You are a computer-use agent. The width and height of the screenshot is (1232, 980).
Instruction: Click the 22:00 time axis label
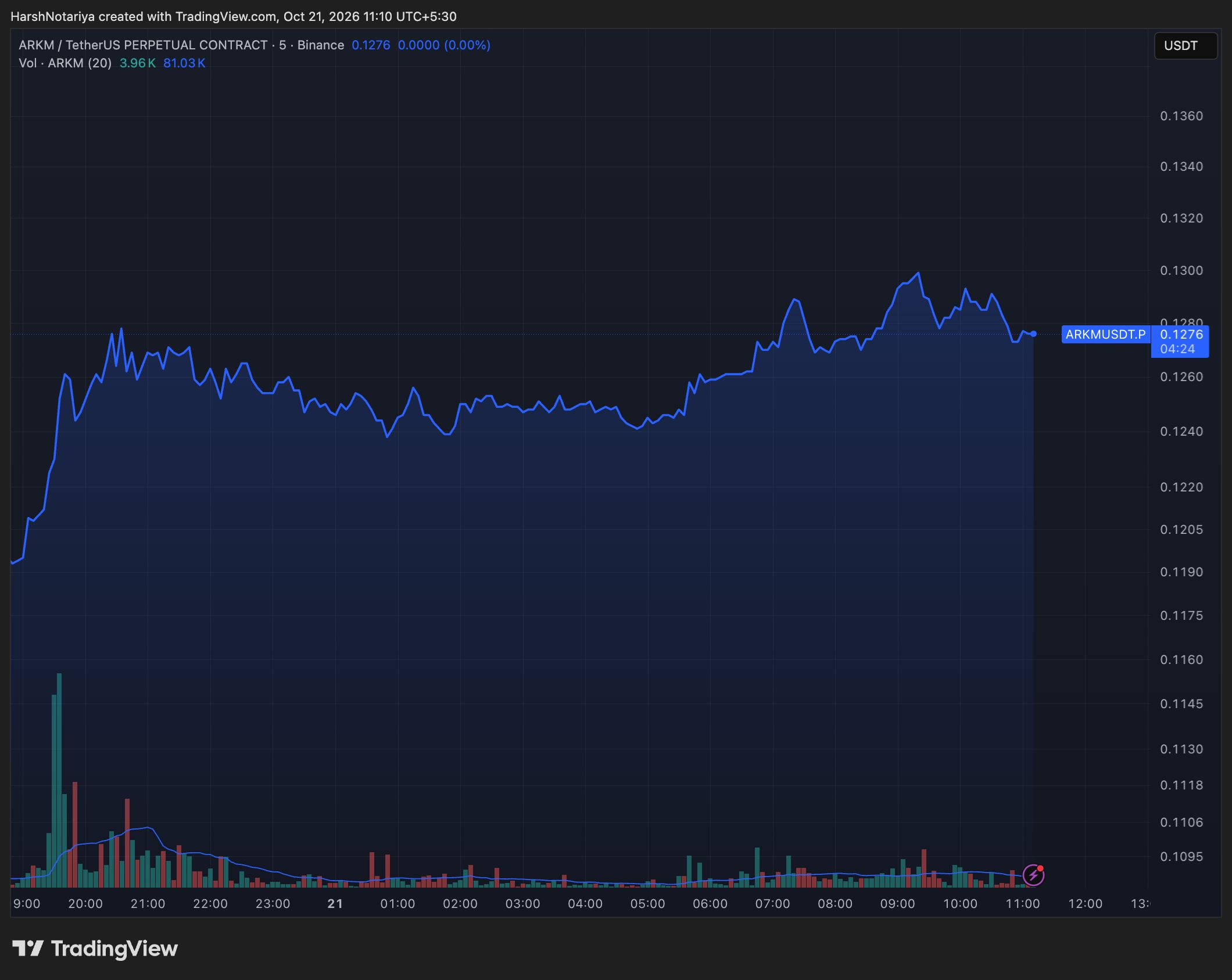[x=210, y=904]
